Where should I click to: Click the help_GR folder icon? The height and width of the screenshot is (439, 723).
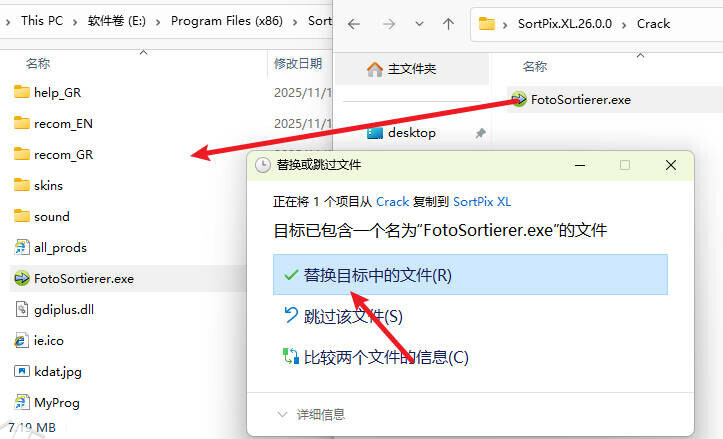click(x=22, y=92)
